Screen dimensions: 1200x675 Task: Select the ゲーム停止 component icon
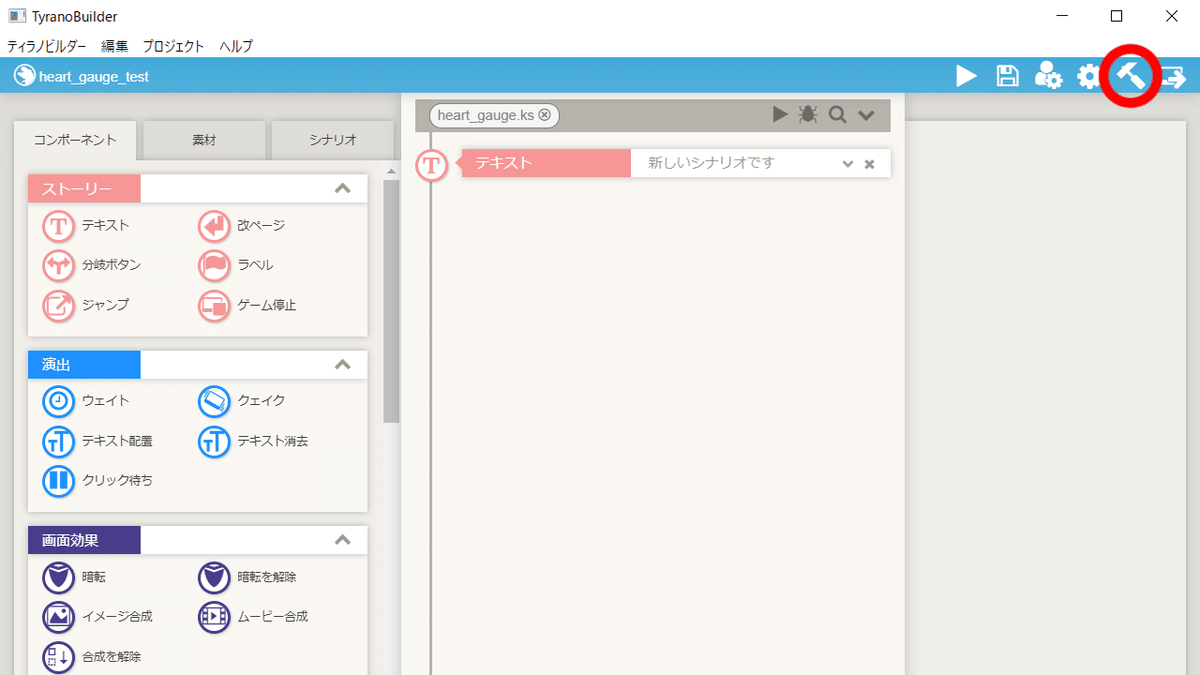(x=214, y=306)
